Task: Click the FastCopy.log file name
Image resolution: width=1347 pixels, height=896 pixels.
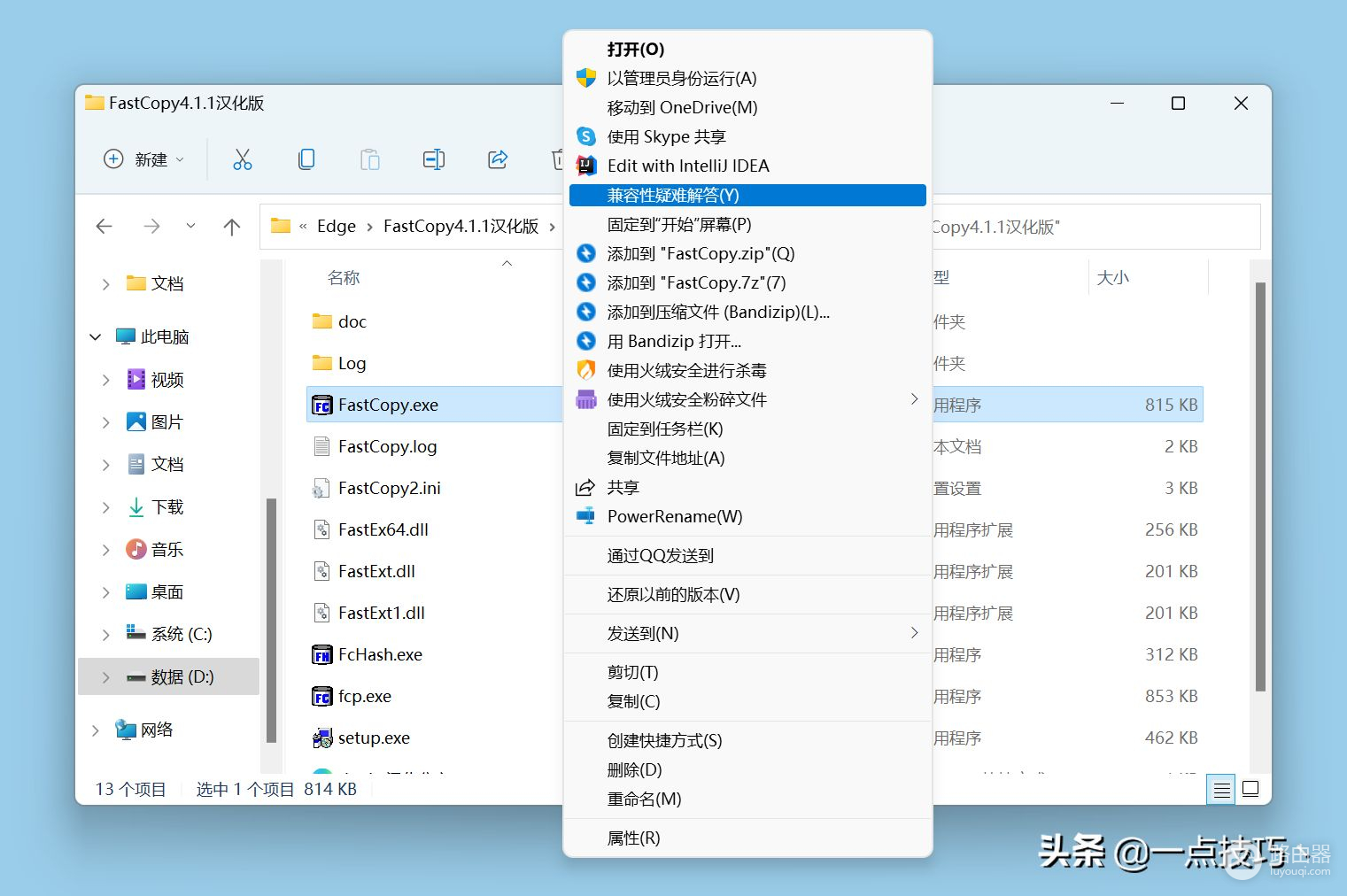Action: [388, 446]
